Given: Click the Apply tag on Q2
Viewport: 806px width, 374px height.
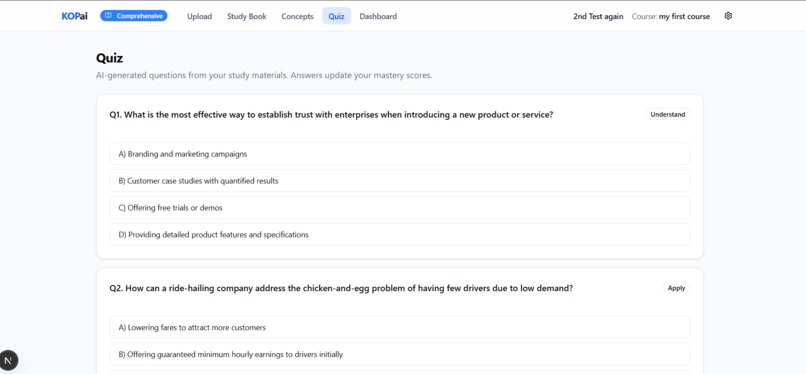Looking at the screenshot, I should point(676,288).
